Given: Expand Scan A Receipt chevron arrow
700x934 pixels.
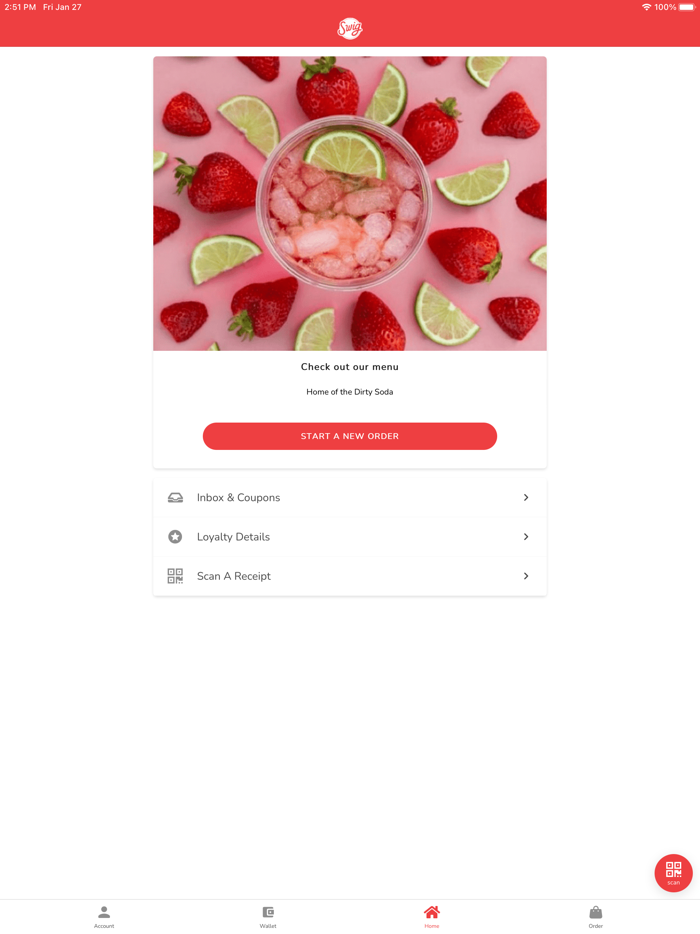Looking at the screenshot, I should (526, 576).
